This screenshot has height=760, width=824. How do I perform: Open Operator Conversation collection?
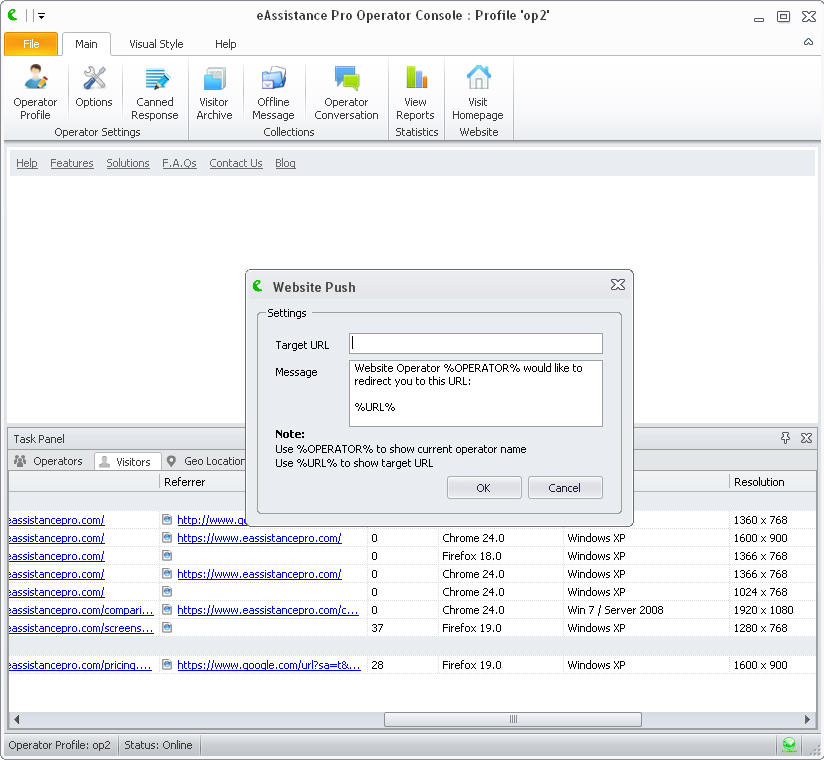click(x=346, y=92)
